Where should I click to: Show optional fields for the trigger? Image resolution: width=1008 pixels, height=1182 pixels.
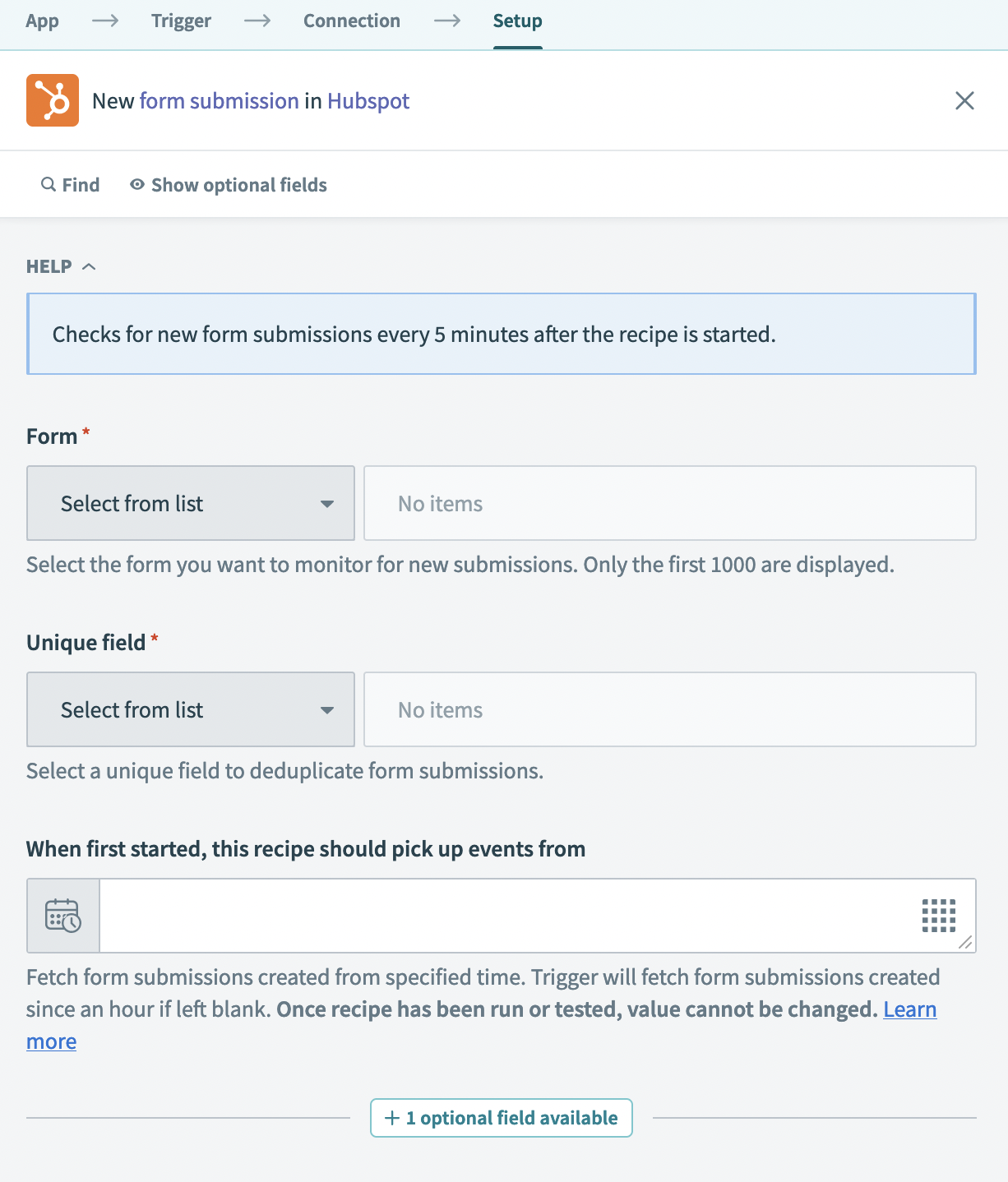[238, 184]
